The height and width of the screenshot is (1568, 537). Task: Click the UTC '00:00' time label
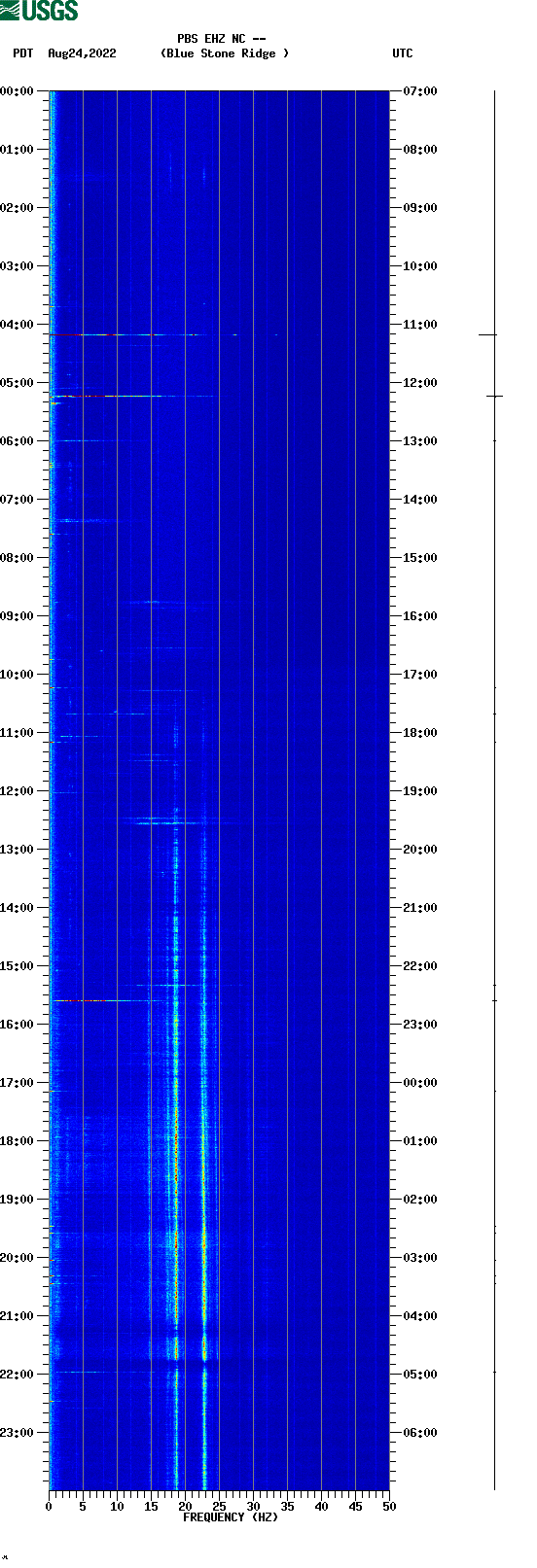420,1083
